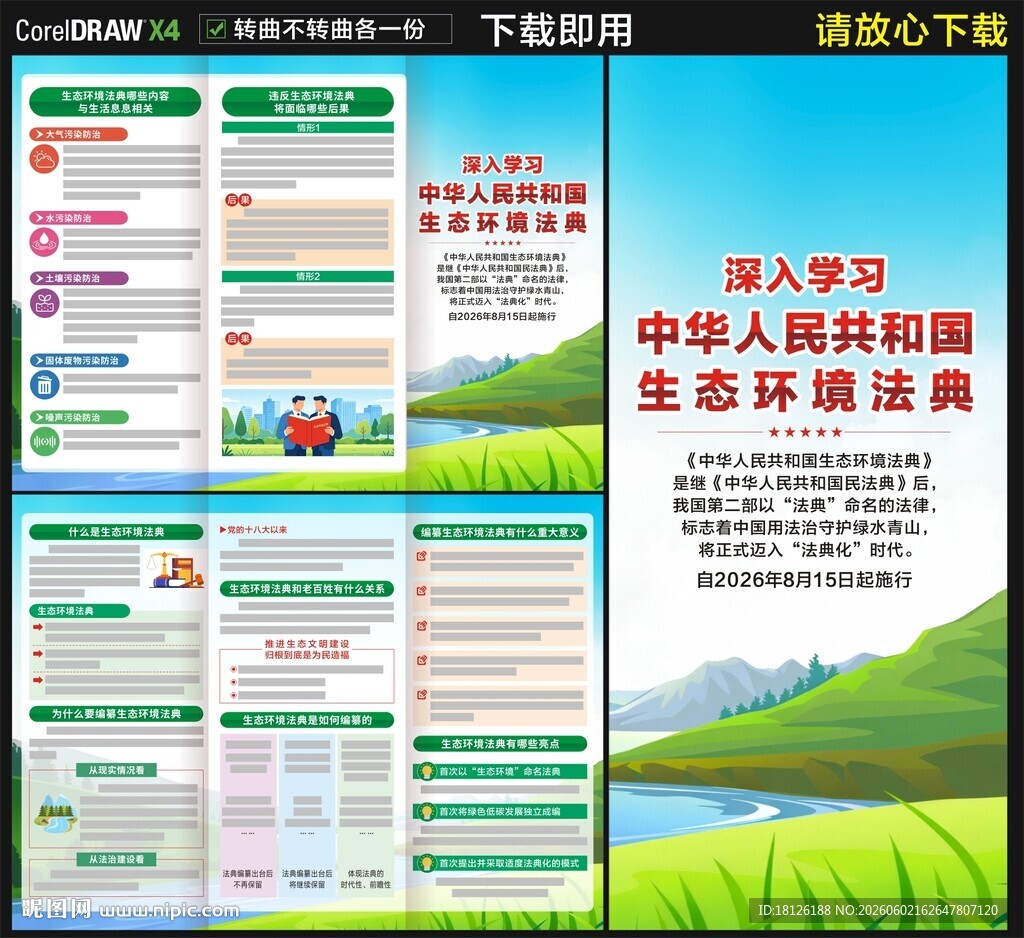Screen dimensions: 1024x938
Task: Click 深入学习 title on the large cover
Action: (x=805, y=274)
